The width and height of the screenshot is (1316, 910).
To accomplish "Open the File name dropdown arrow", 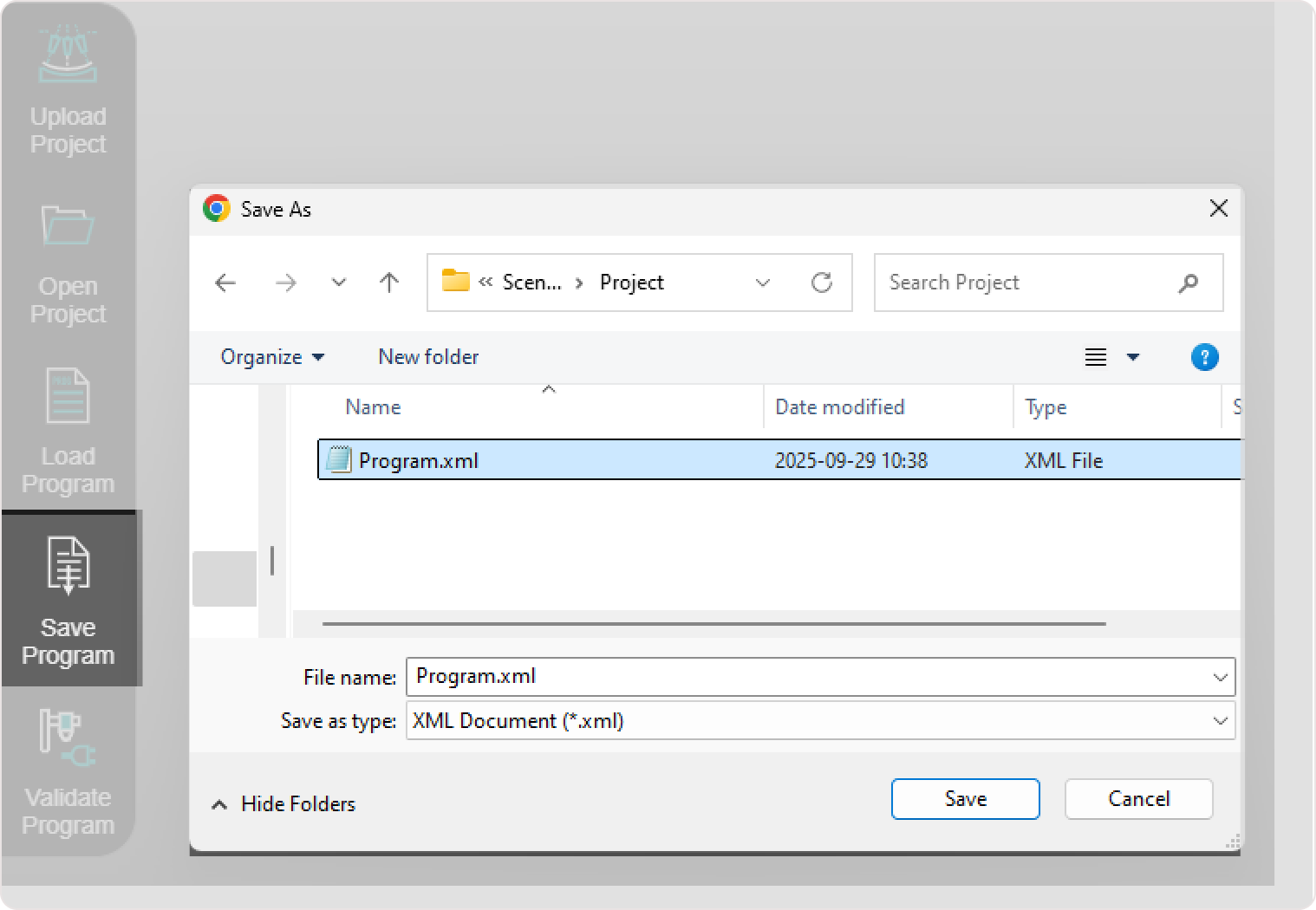I will (x=1220, y=678).
